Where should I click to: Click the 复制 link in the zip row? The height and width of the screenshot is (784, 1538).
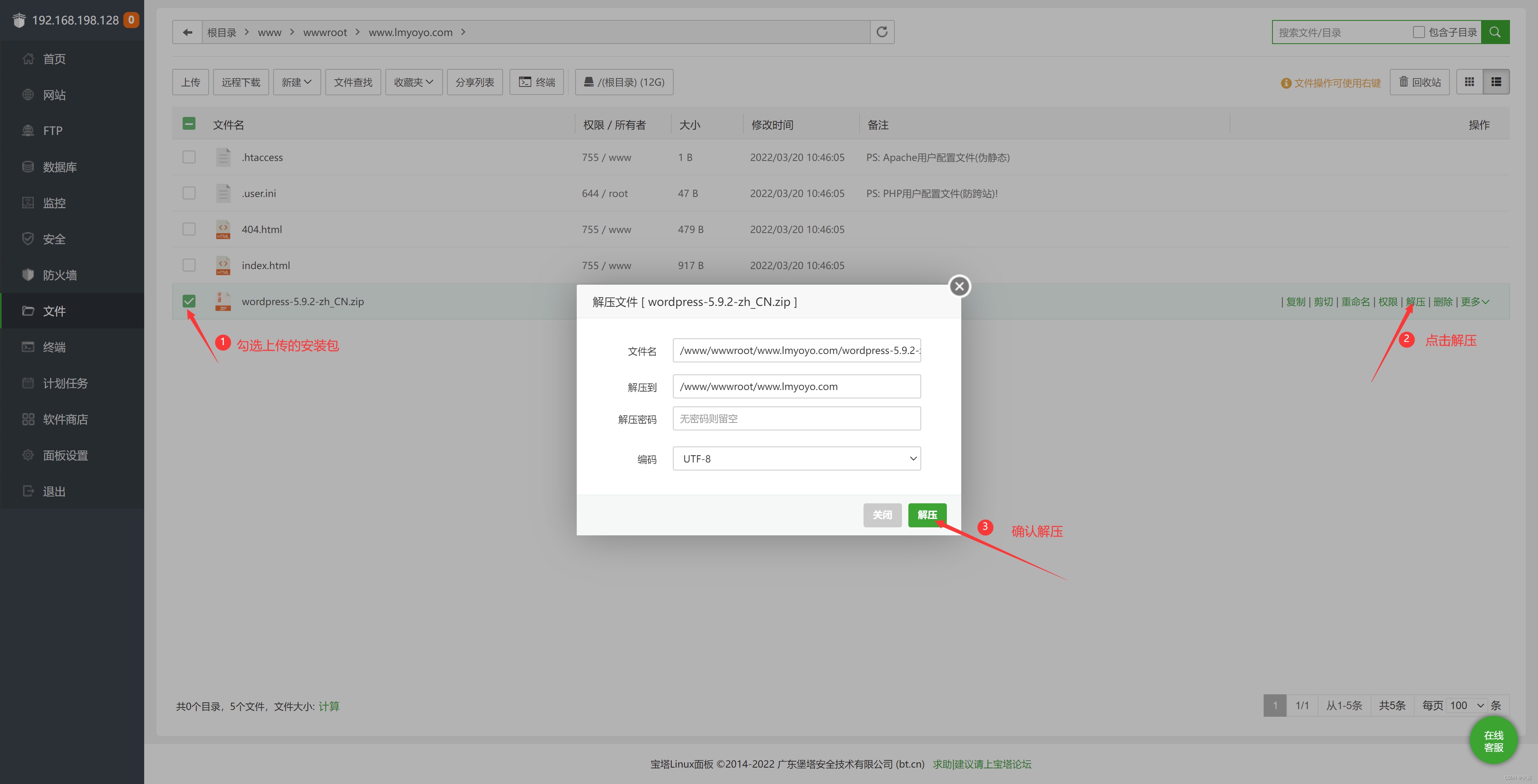[x=1296, y=302]
